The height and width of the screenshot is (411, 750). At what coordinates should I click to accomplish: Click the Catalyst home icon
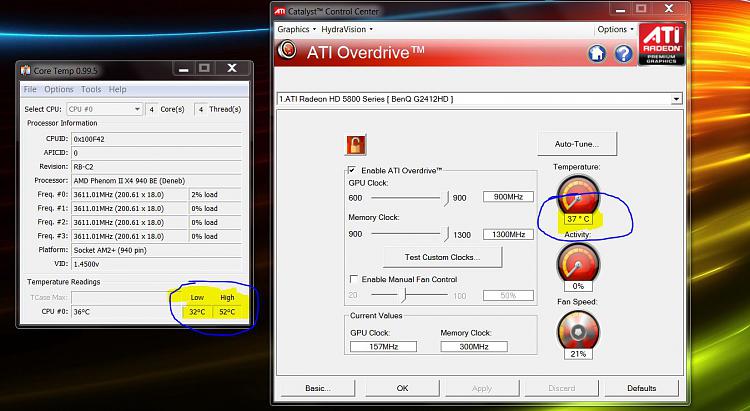coord(596,53)
